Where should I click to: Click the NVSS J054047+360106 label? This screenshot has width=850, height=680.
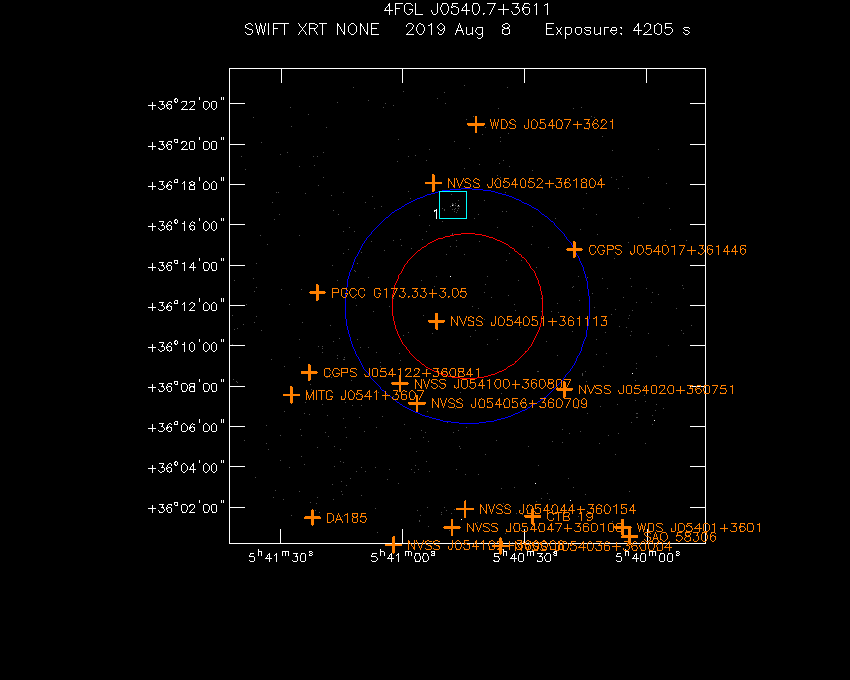[544, 528]
